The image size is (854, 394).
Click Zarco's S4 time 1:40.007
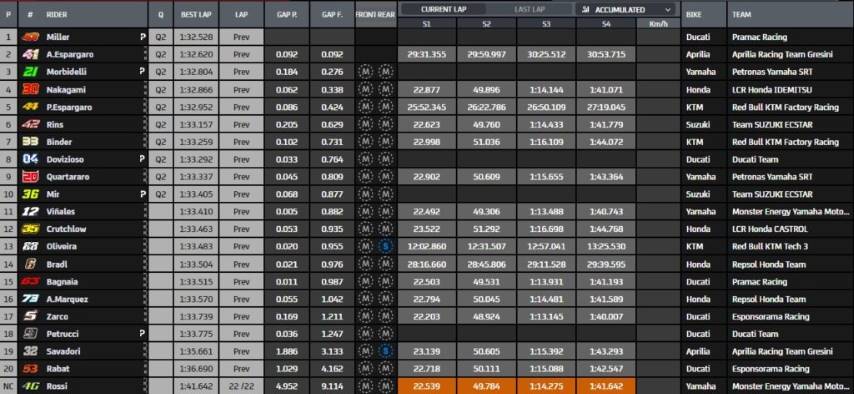(606, 316)
